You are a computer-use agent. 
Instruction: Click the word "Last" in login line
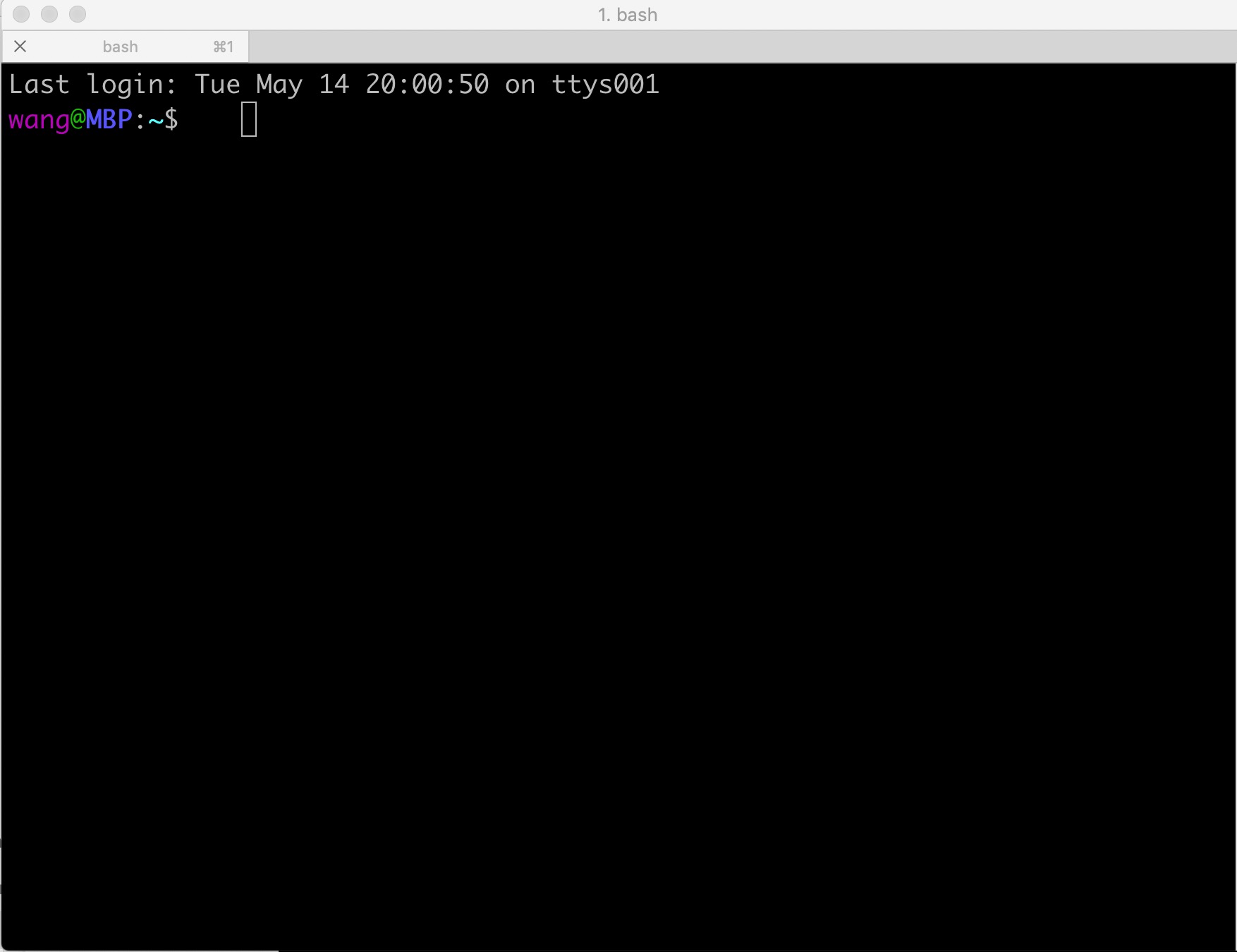point(39,85)
